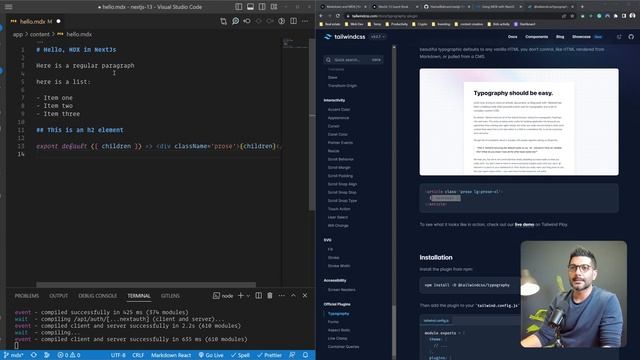Switch to the PROBLEMS panel tab
The height and width of the screenshot is (360, 640).
coord(27,296)
